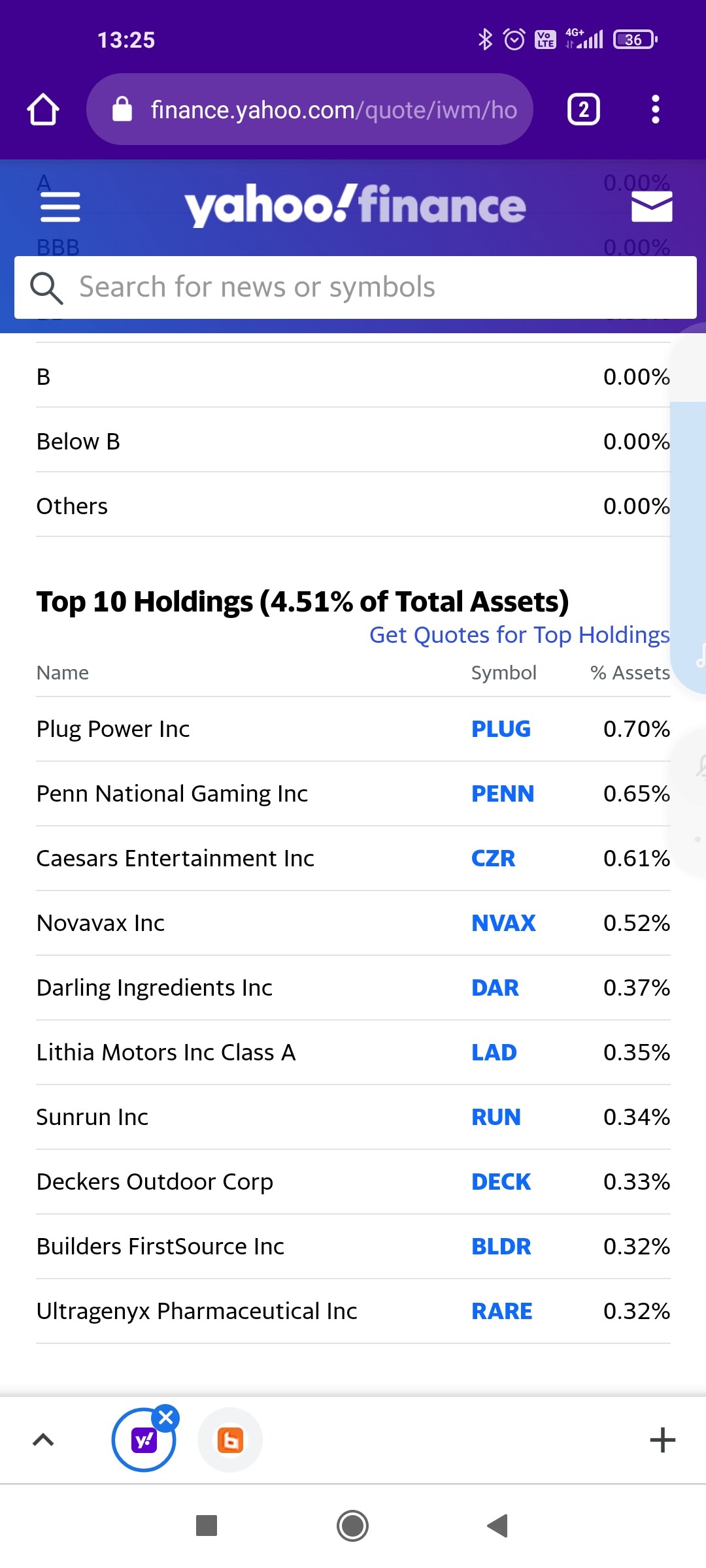Add a new tab with plus button
706x1568 pixels.
pos(662,1440)
